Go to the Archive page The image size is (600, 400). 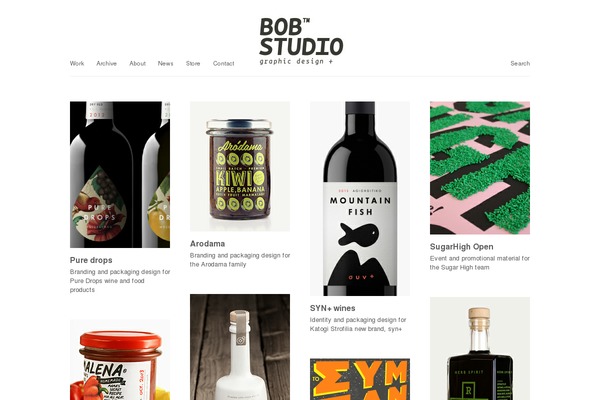pos(106,64)
